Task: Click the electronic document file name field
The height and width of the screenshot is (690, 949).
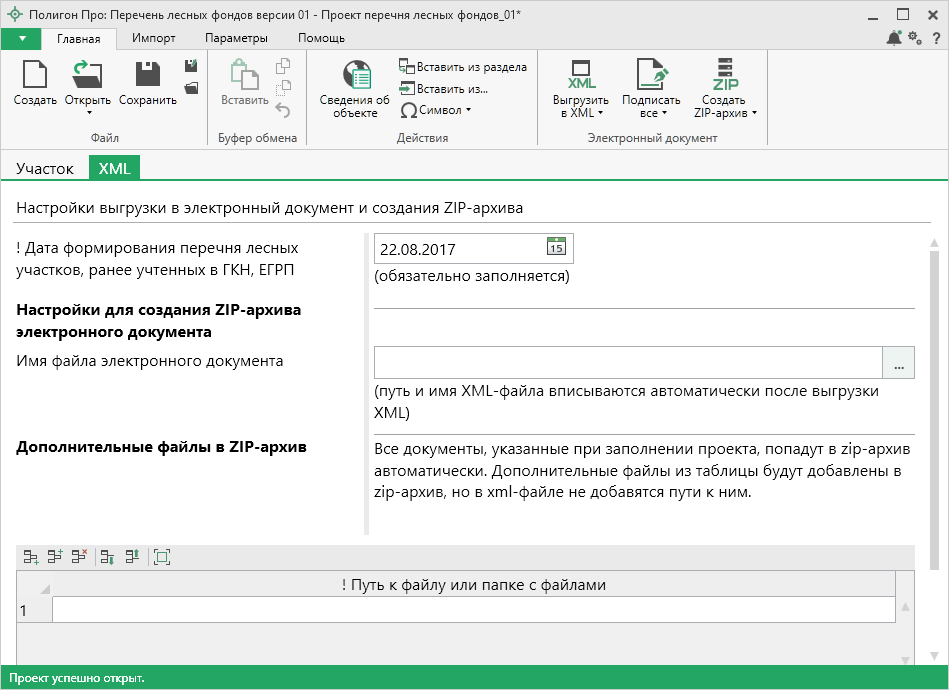Action: (x=628, y=362)
